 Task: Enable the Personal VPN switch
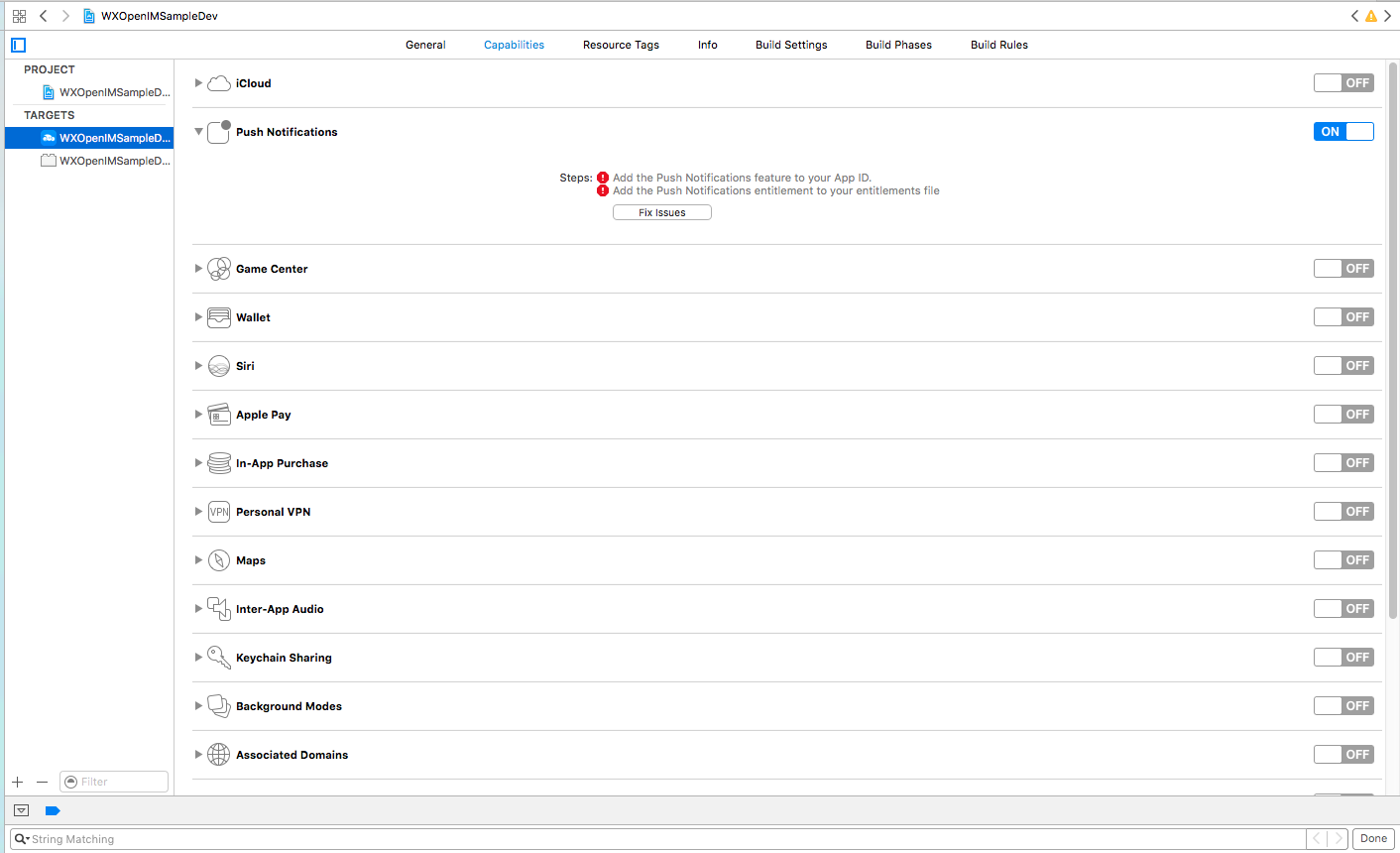point(1343,512)
